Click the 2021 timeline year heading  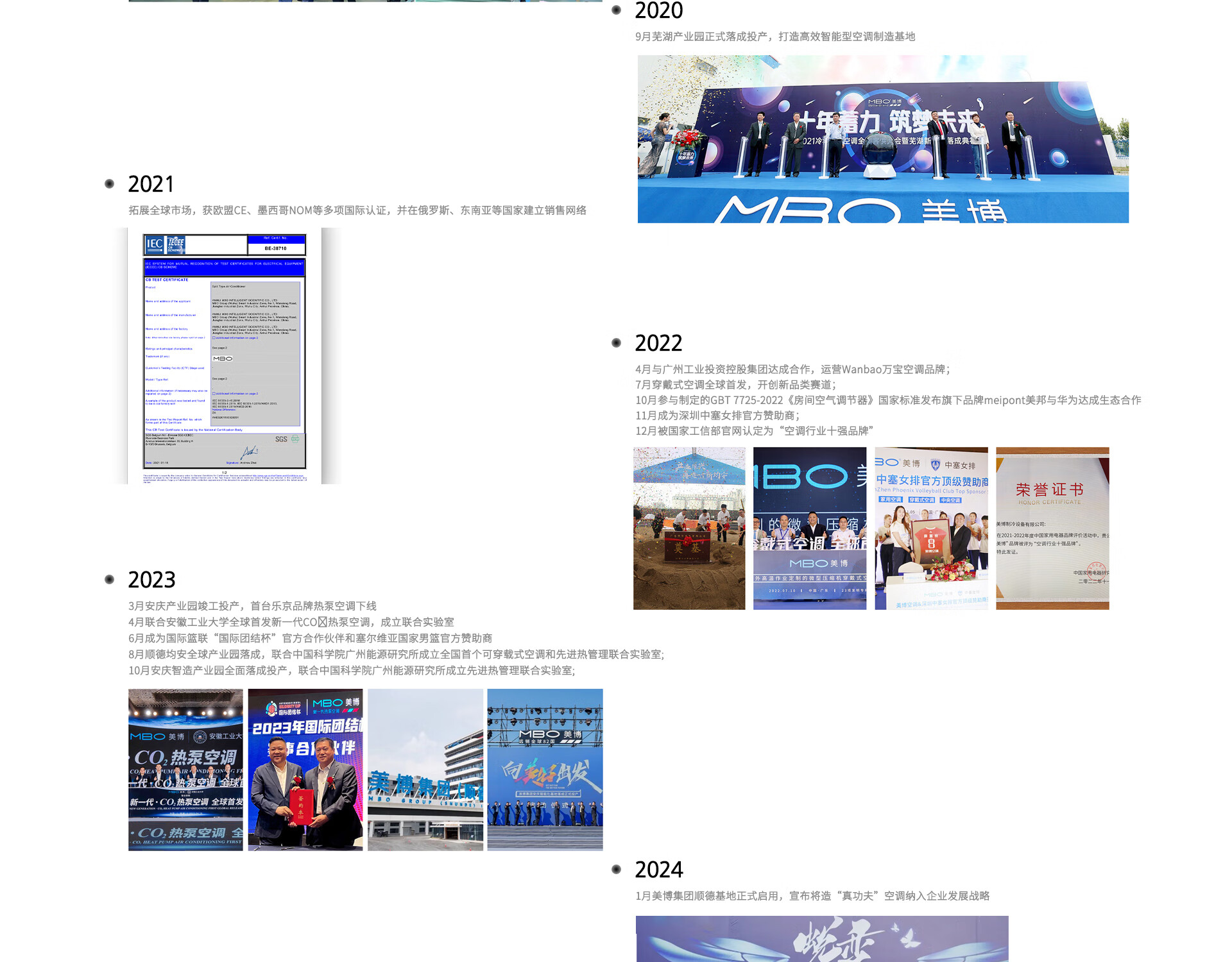[151, 184]
